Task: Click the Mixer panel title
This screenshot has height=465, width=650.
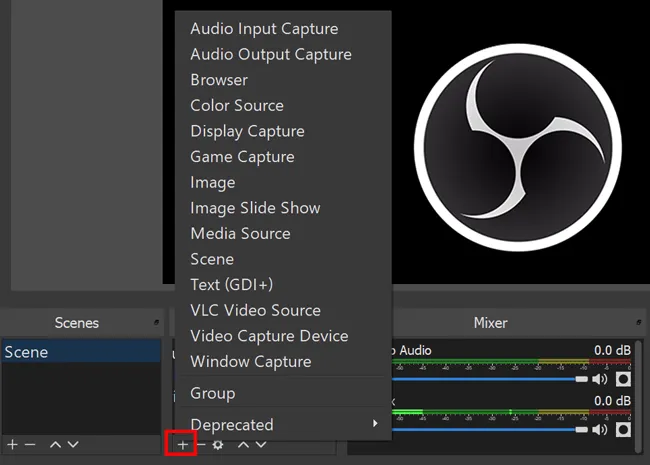Action: tap(490, 323)
